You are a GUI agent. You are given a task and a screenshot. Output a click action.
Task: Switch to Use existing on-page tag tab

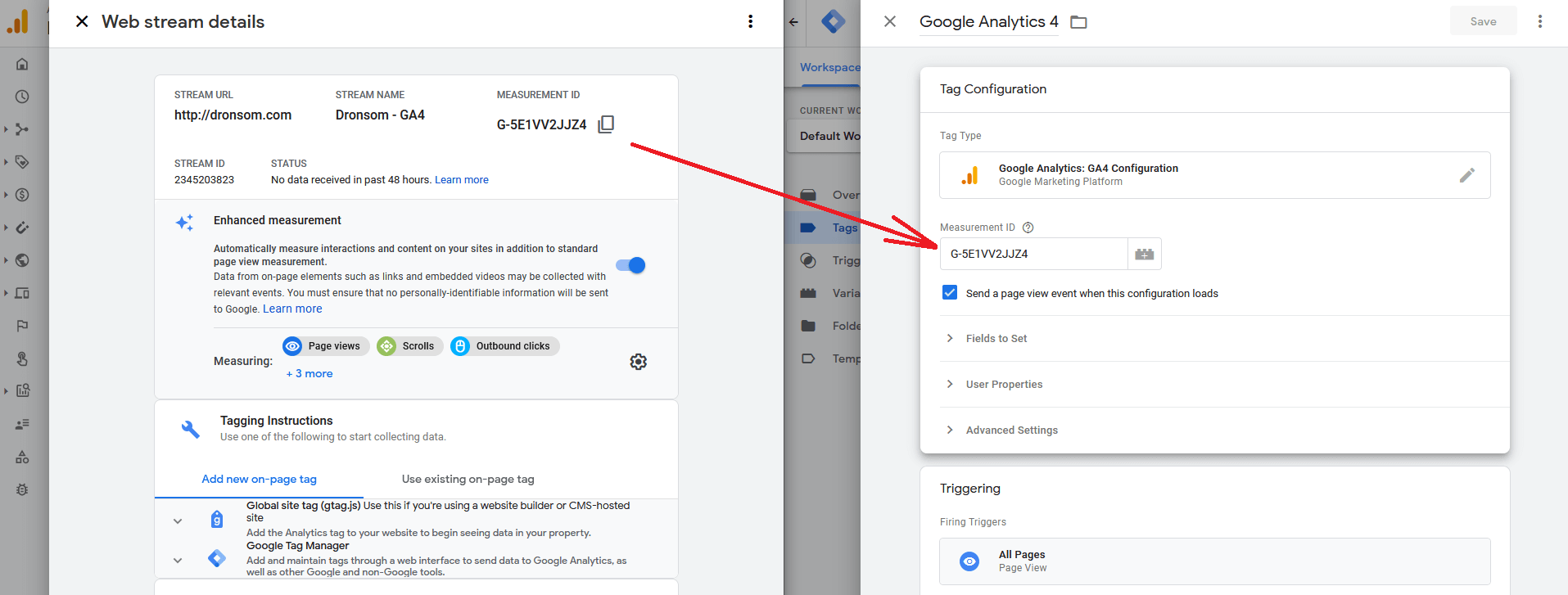(x=468, y=480)
